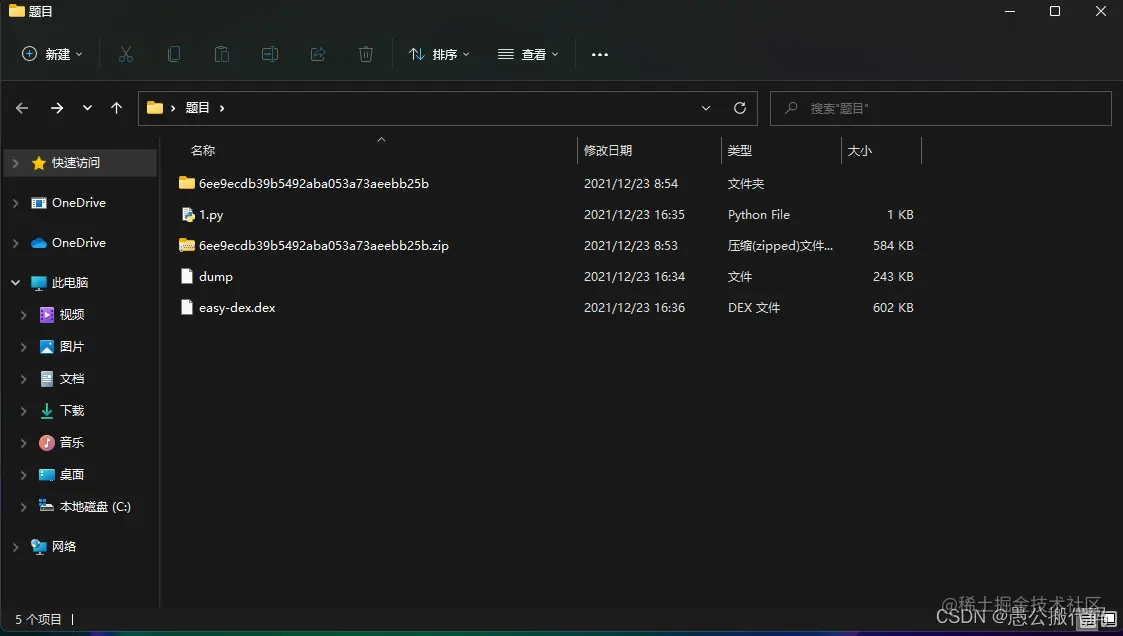Select 快速访问 in navigation pane

point(75,163)
